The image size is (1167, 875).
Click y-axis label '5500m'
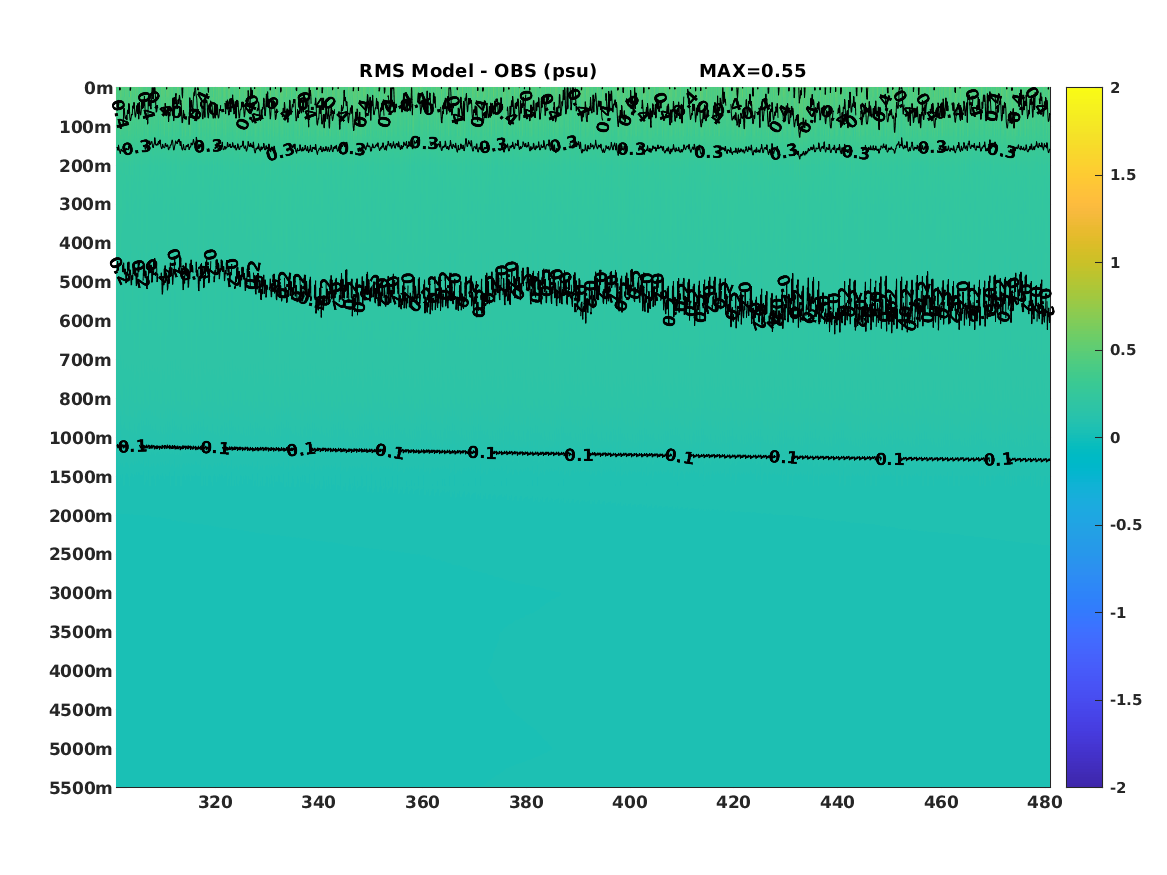pyautogui.click(x=81, y=788)
